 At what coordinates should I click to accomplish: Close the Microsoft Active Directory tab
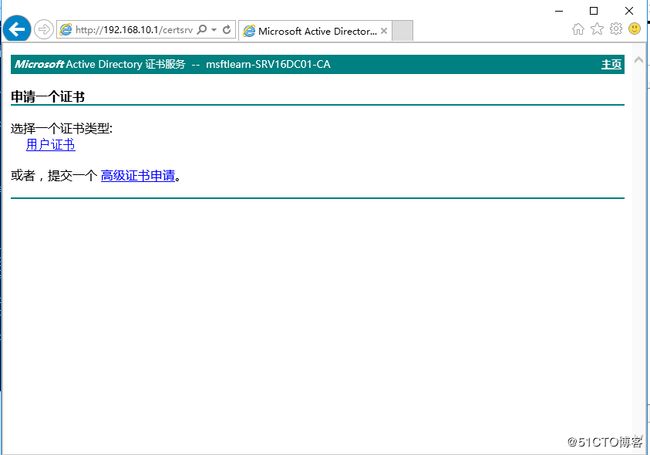point(384,31)
